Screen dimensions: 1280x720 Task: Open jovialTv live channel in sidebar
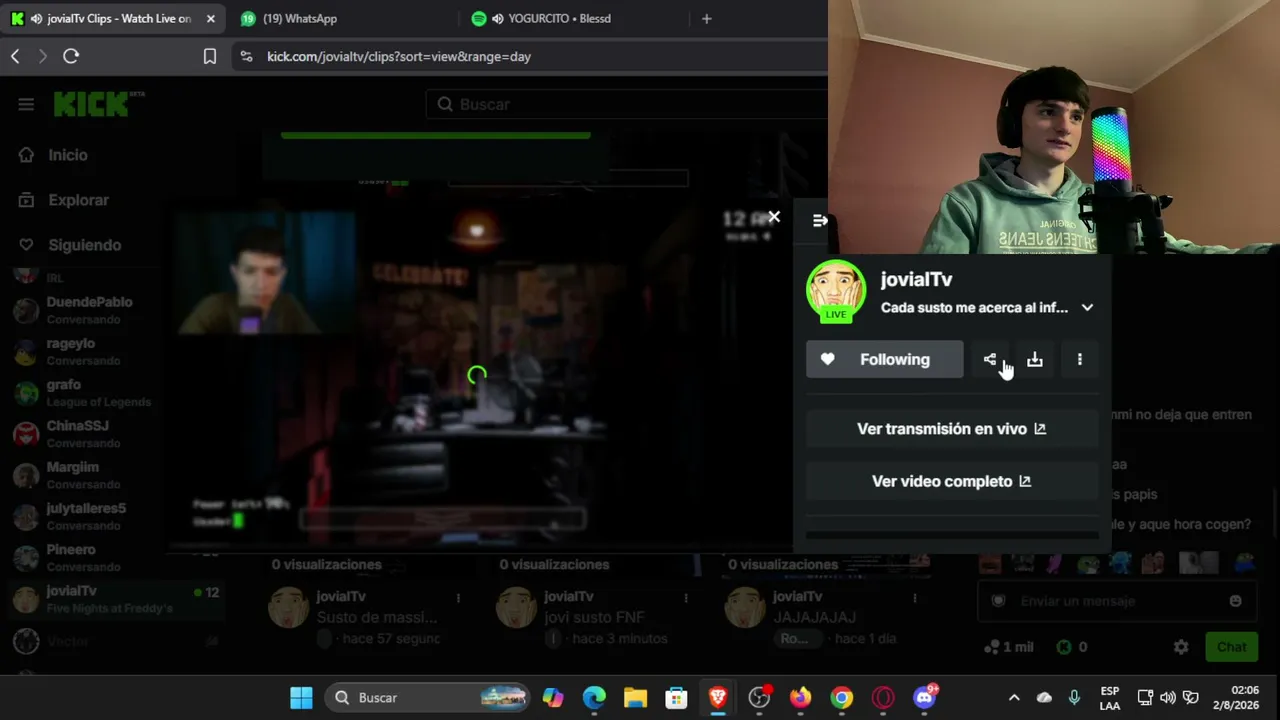[115, 599]
